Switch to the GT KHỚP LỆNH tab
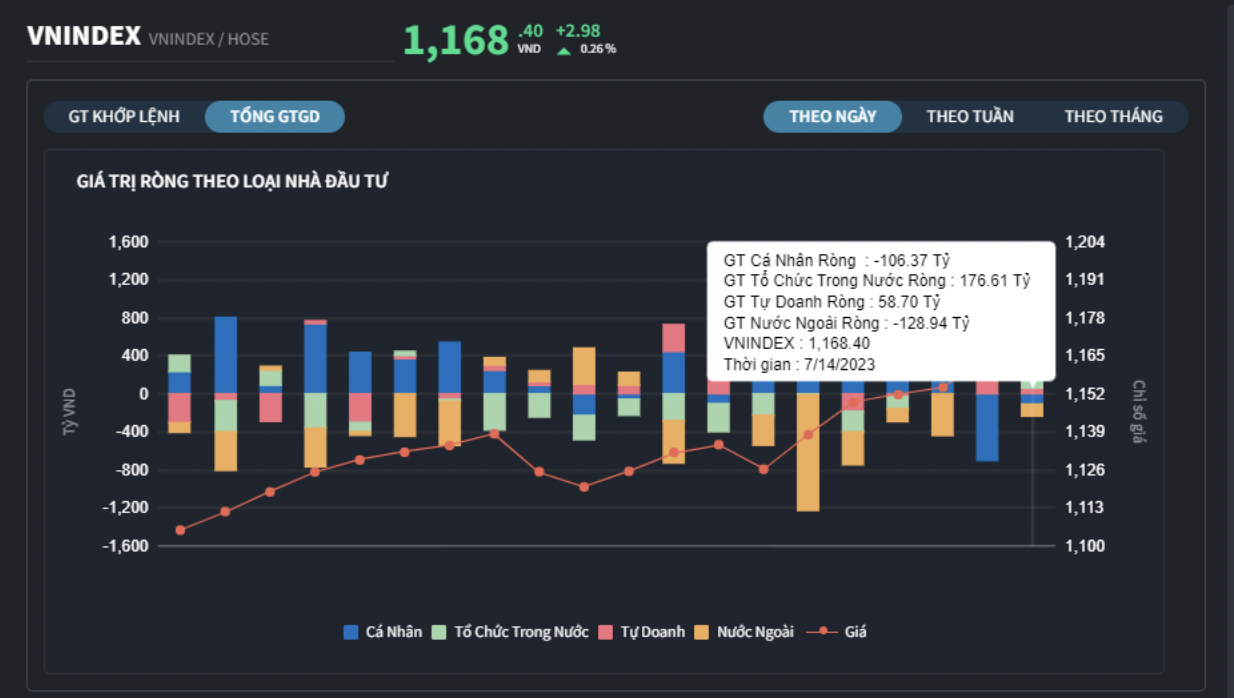 124,117
